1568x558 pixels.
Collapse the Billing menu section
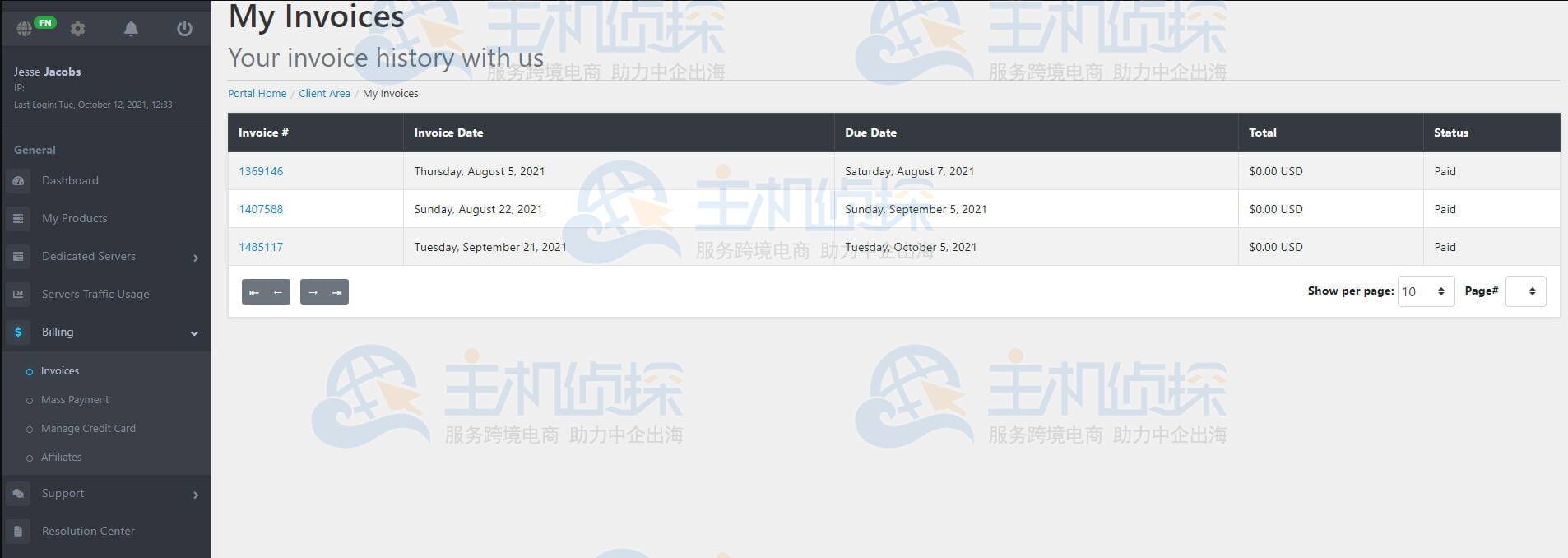(194, 333)
